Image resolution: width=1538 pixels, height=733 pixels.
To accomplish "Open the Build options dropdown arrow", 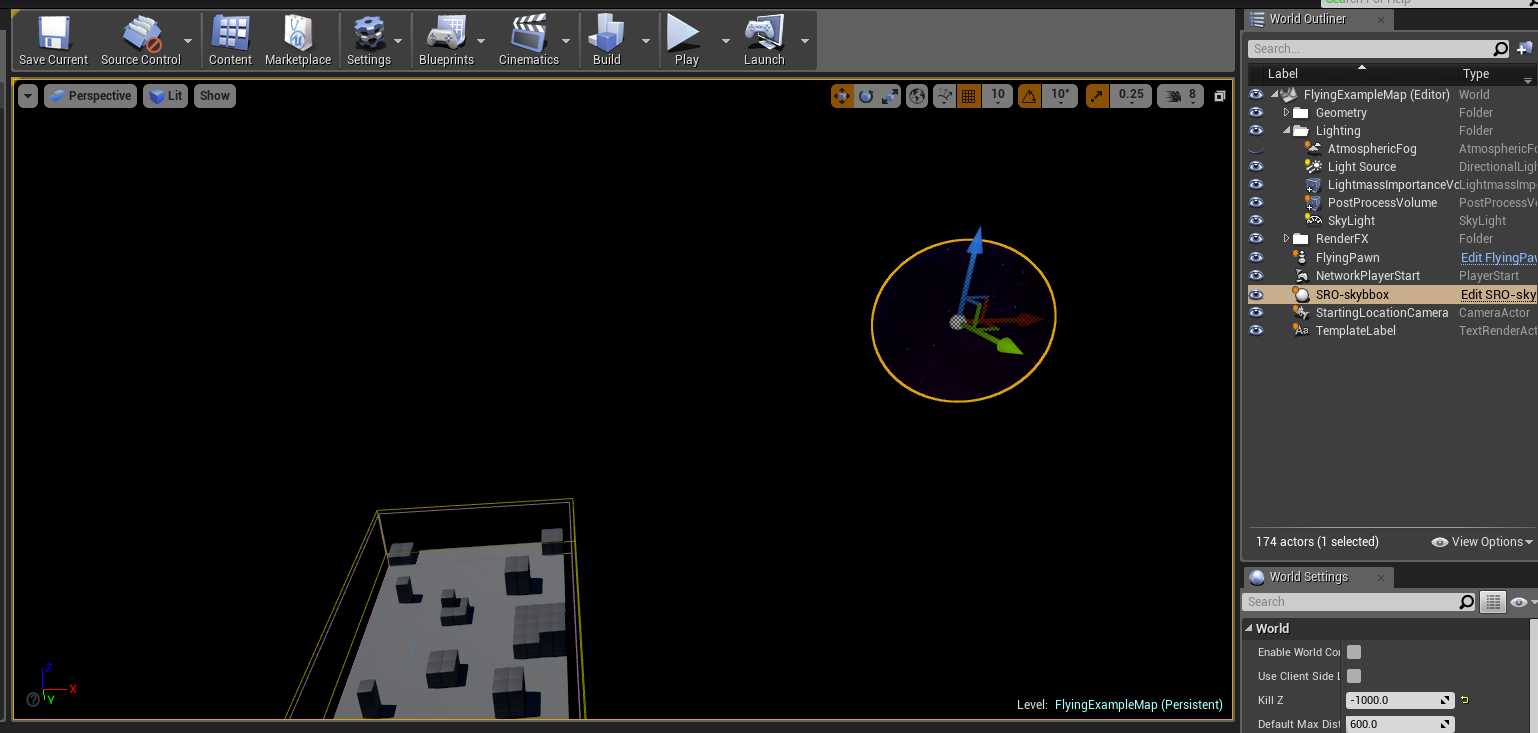I will pos(645,41).
